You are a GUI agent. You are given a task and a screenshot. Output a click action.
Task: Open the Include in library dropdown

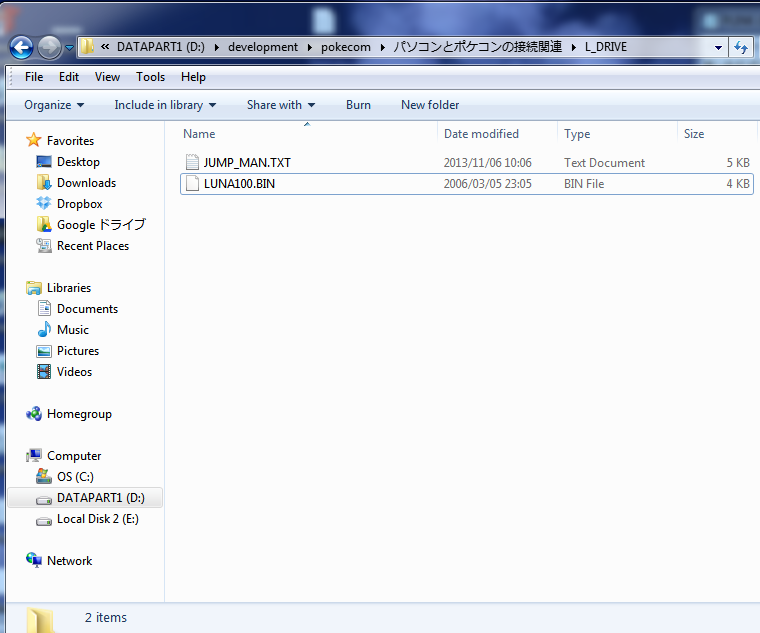click(165, 105)
